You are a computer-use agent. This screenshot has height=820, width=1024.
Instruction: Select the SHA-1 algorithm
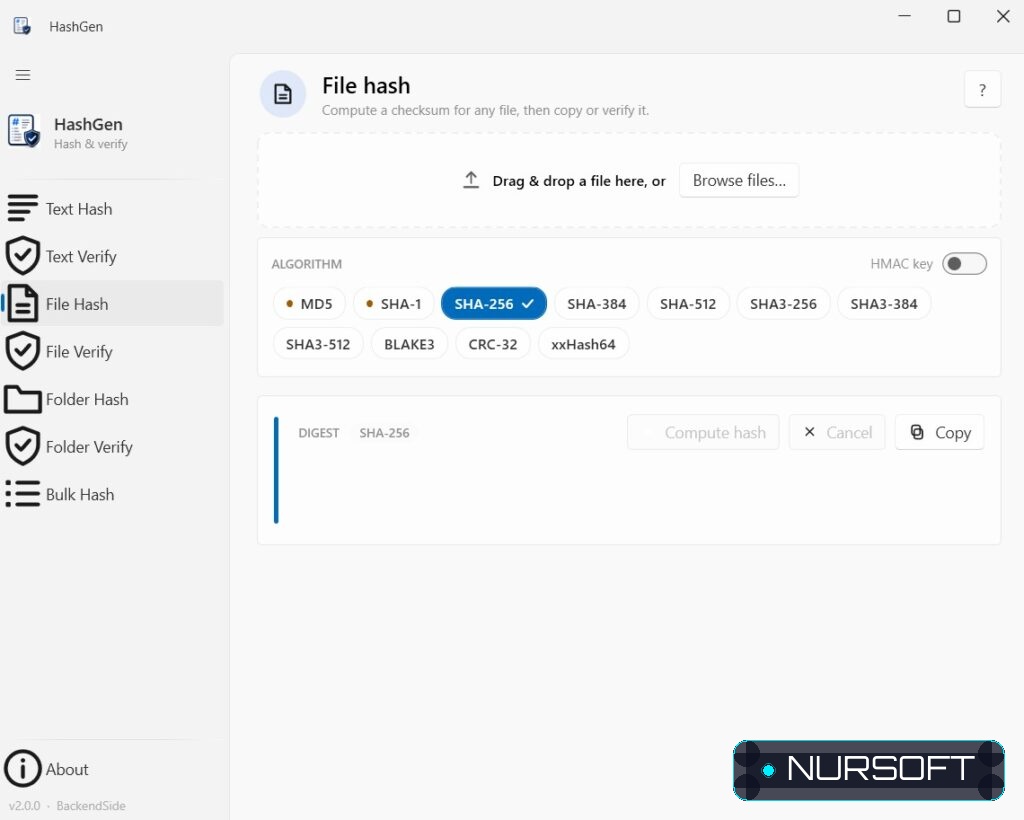click(394, 304)
